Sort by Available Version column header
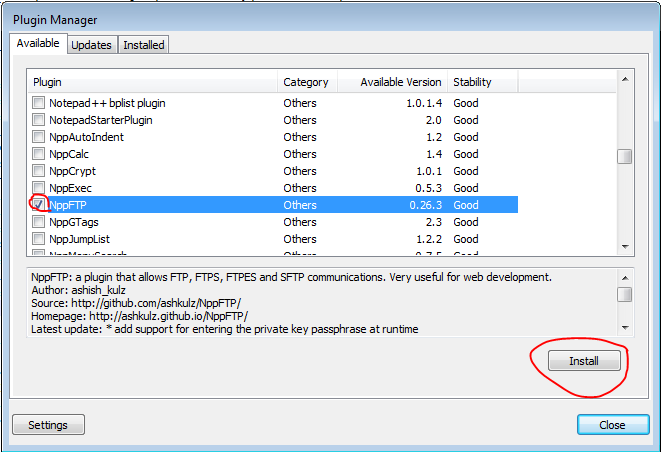 [392, 82]
